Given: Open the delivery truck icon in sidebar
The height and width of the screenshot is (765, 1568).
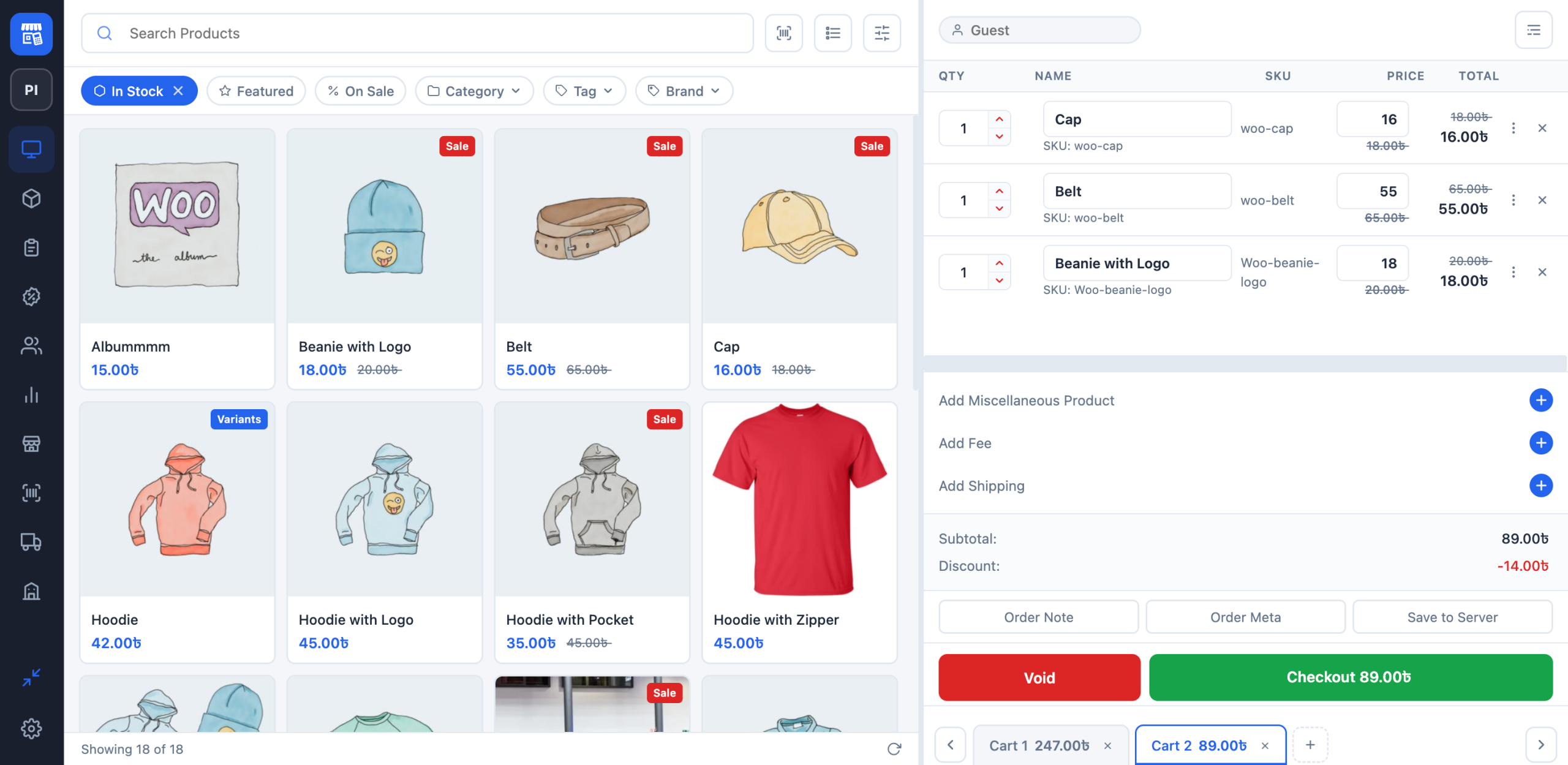Looking at the screenshot, I should pos(31,542).
